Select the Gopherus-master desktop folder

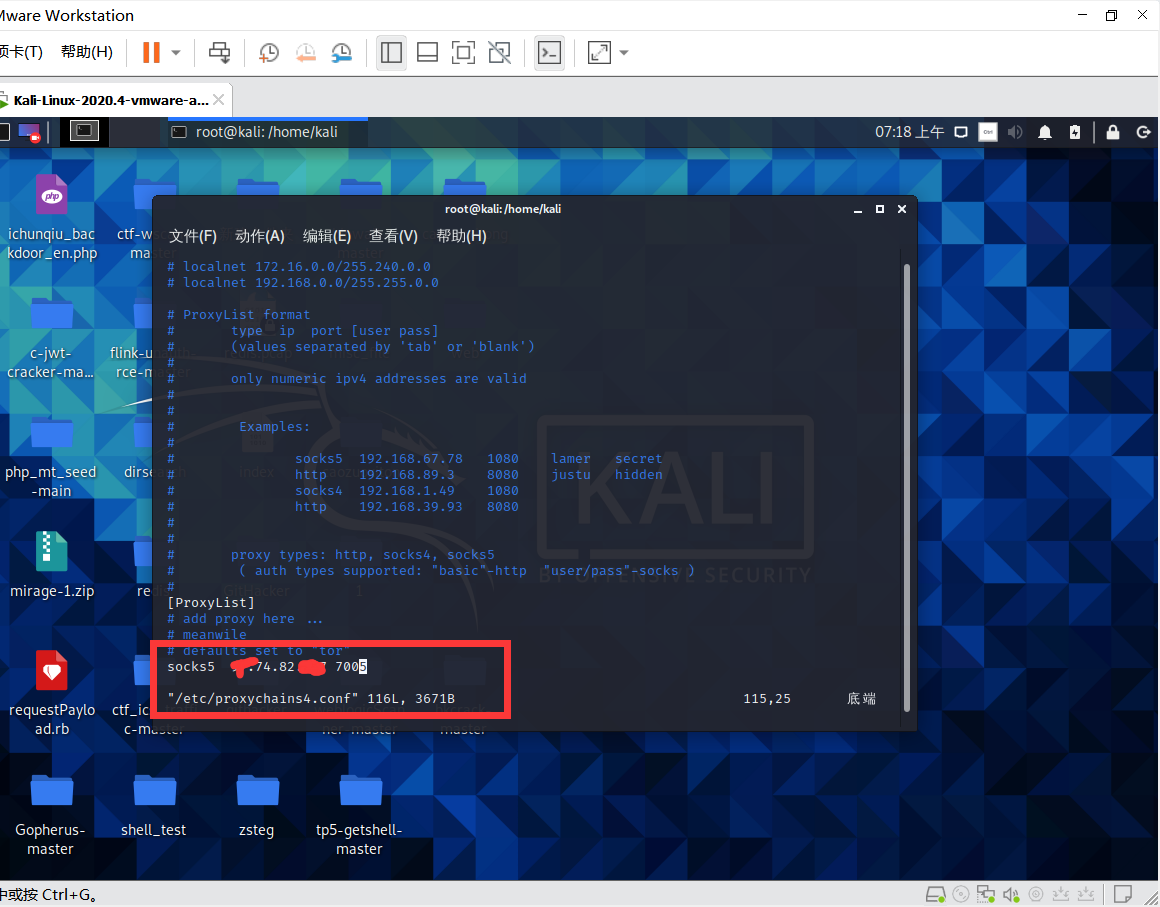point(51,815)
